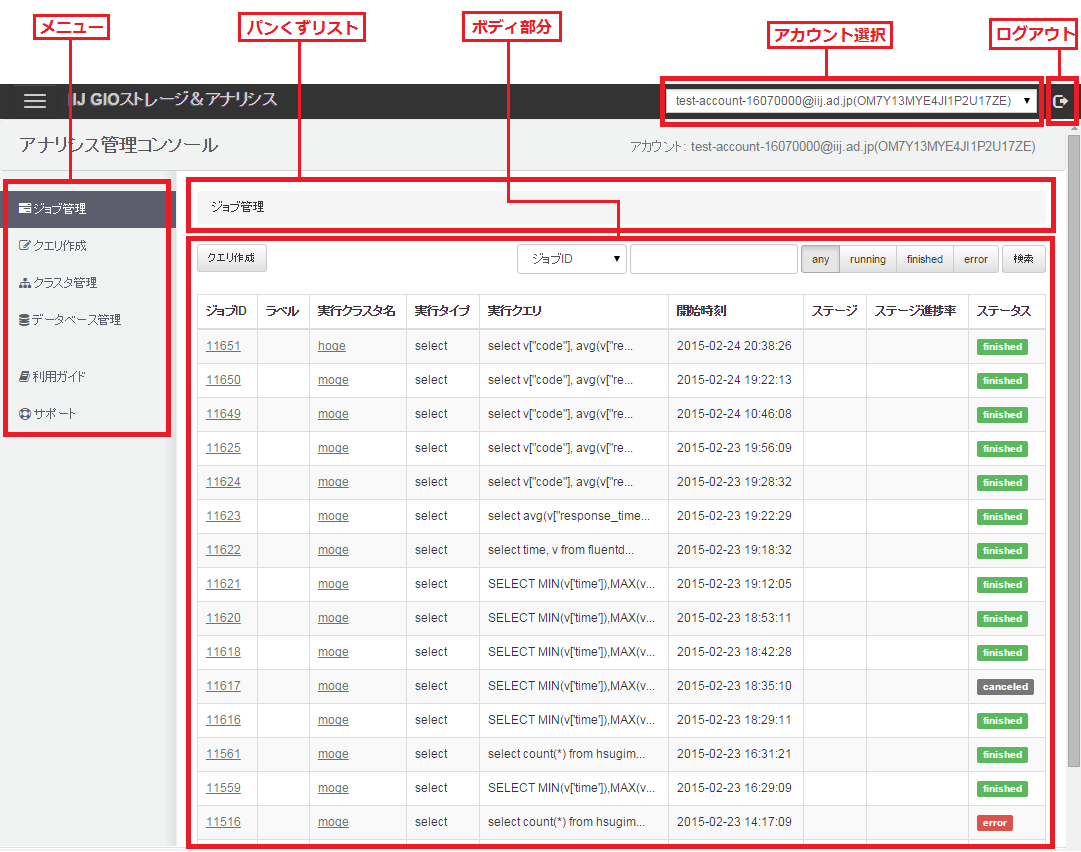Click the search text input field
The image size is (1081, 852).
click(714, 259)
